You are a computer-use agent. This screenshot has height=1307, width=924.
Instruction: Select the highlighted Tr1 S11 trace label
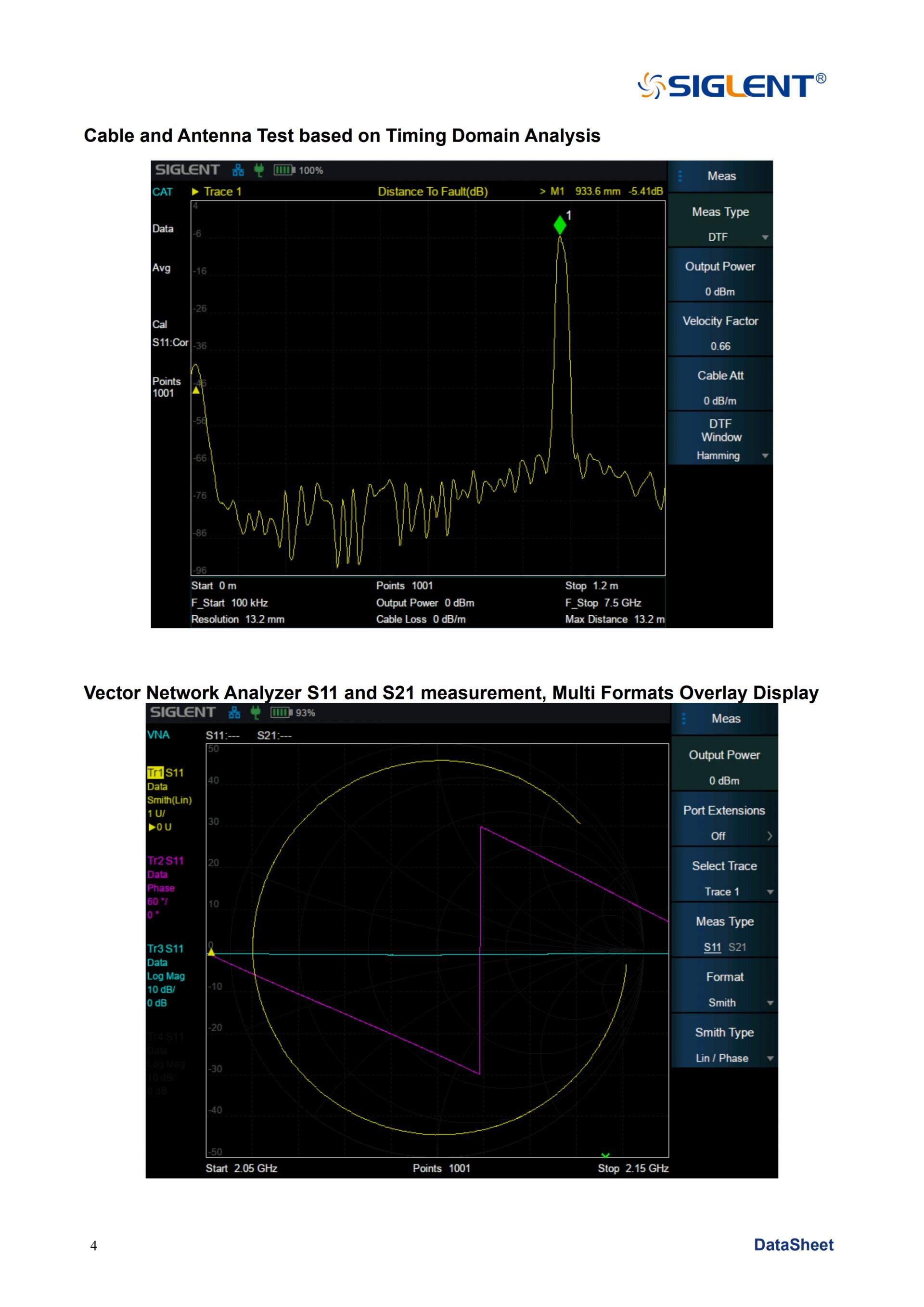(x=165, y=773)
